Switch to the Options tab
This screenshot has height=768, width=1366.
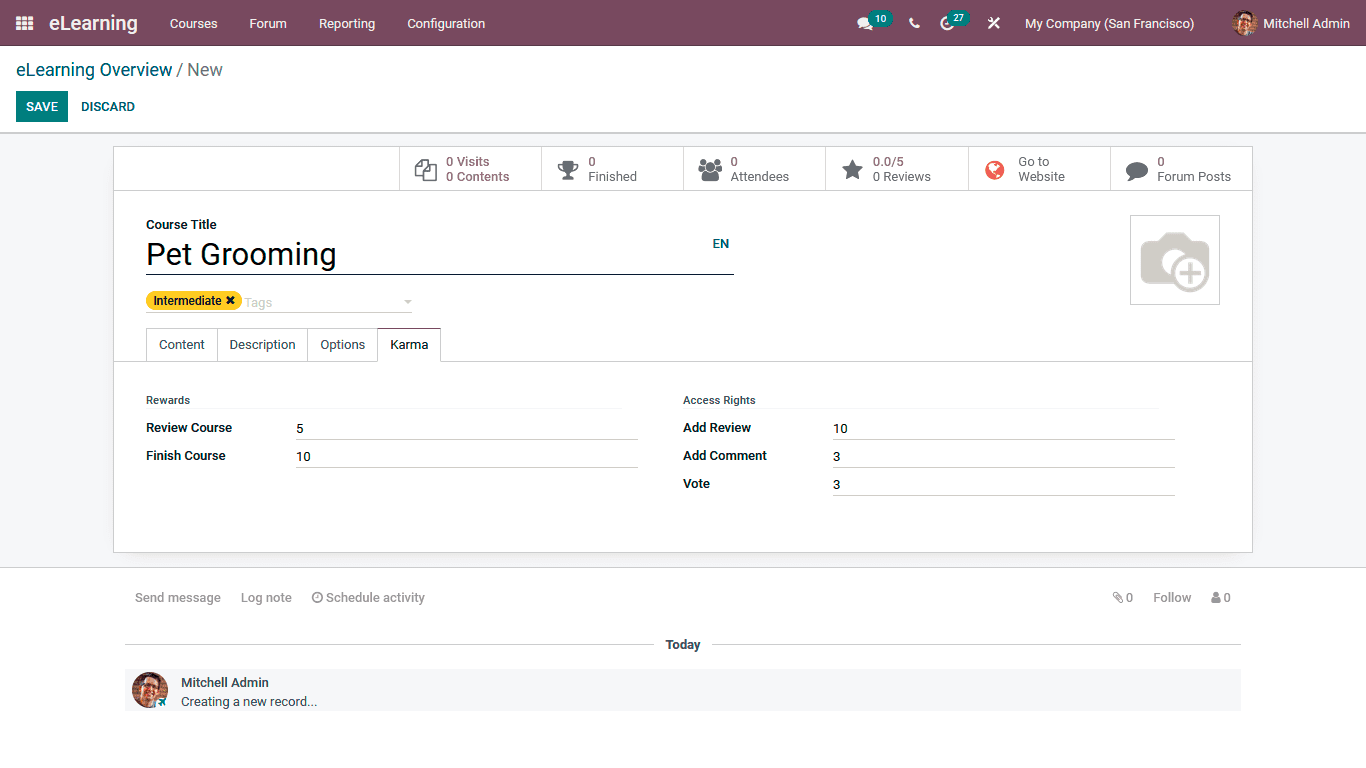342,344
